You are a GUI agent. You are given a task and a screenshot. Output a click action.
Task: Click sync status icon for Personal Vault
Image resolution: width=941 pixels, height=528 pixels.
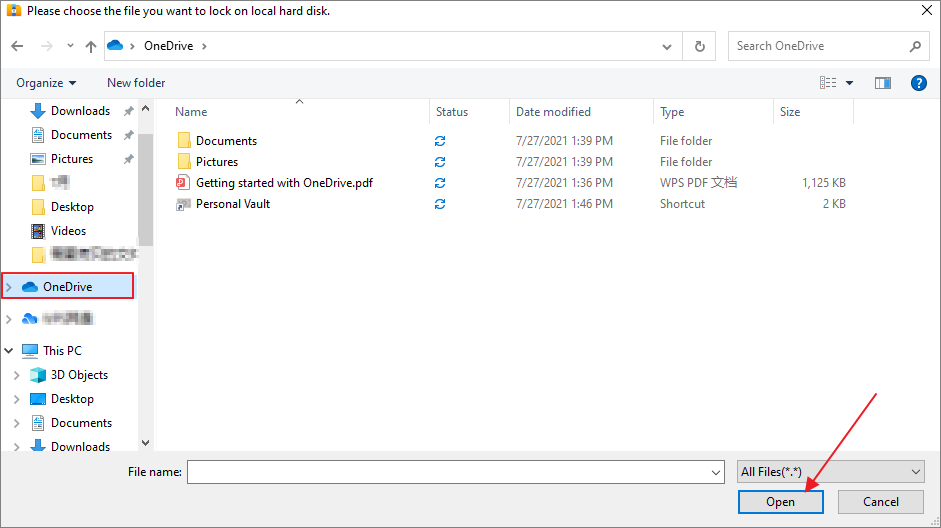[440, 204]
